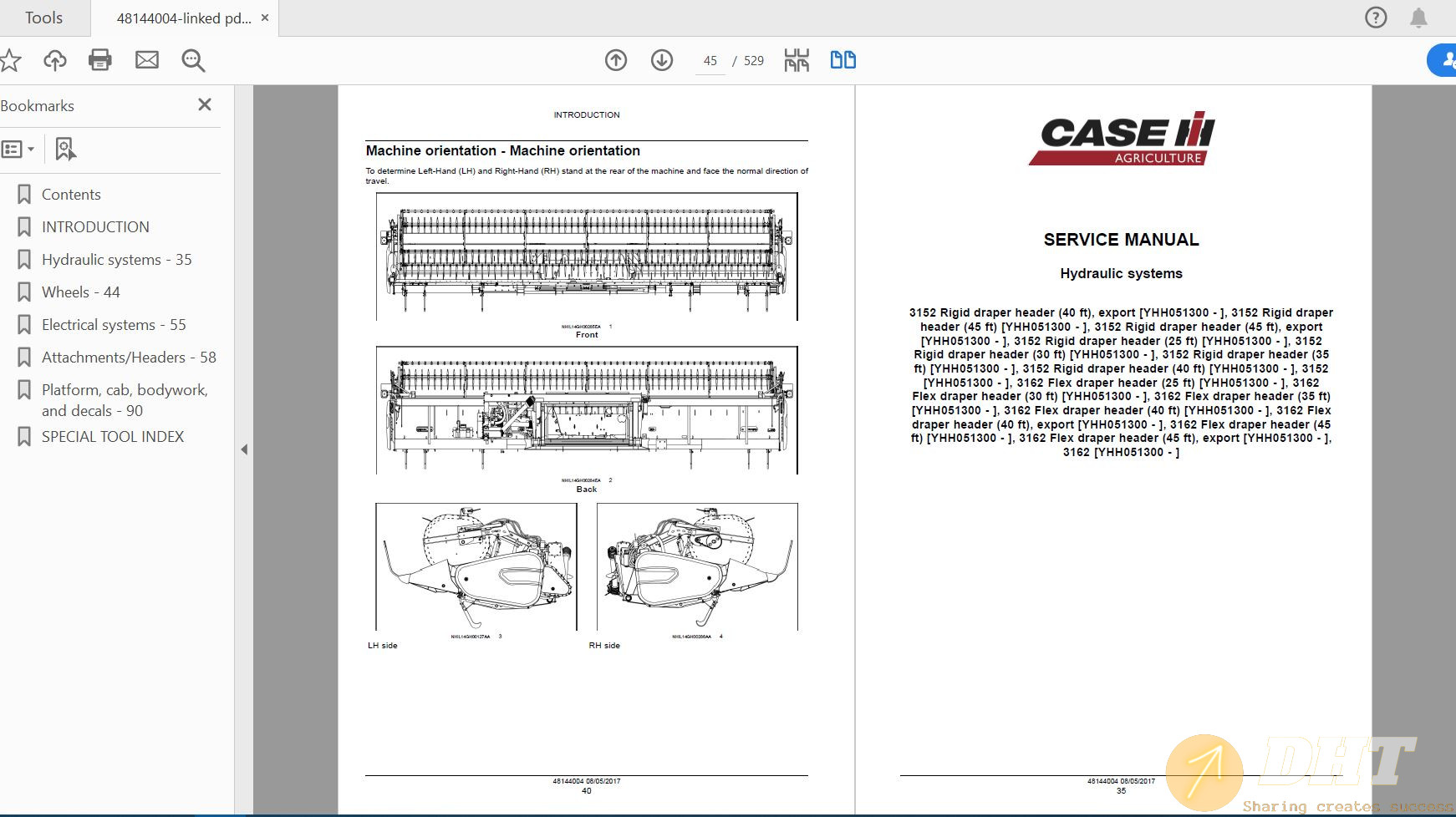Switch to the Tools tab

[43, 17]
